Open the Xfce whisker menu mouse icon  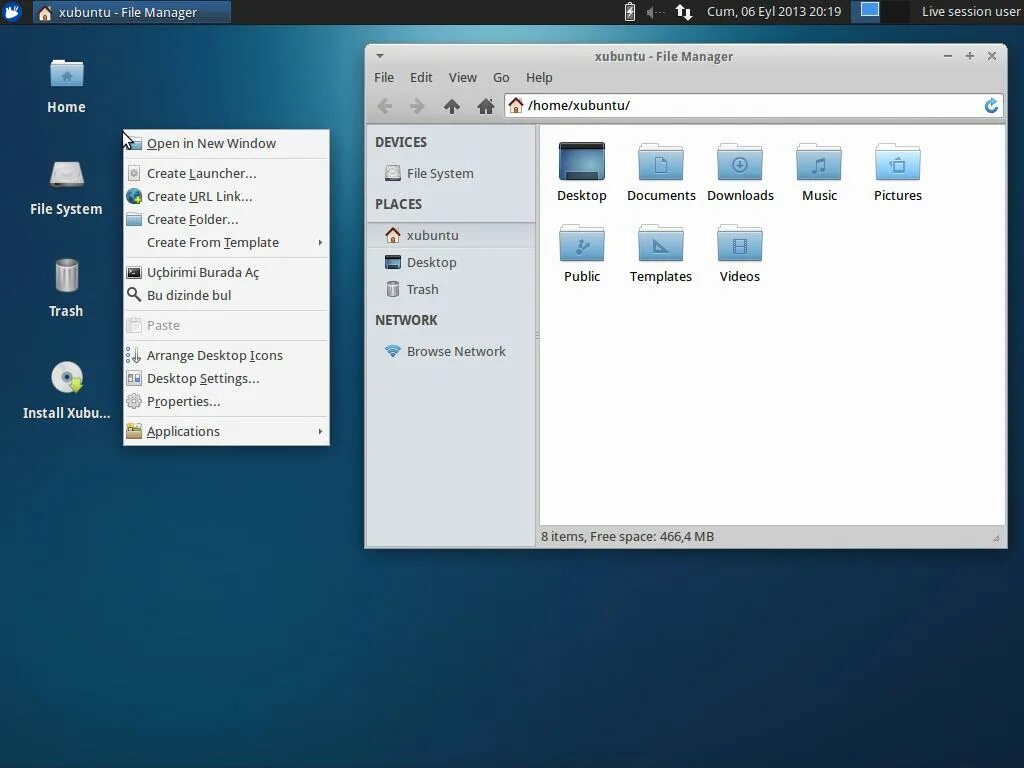[12, 12]
